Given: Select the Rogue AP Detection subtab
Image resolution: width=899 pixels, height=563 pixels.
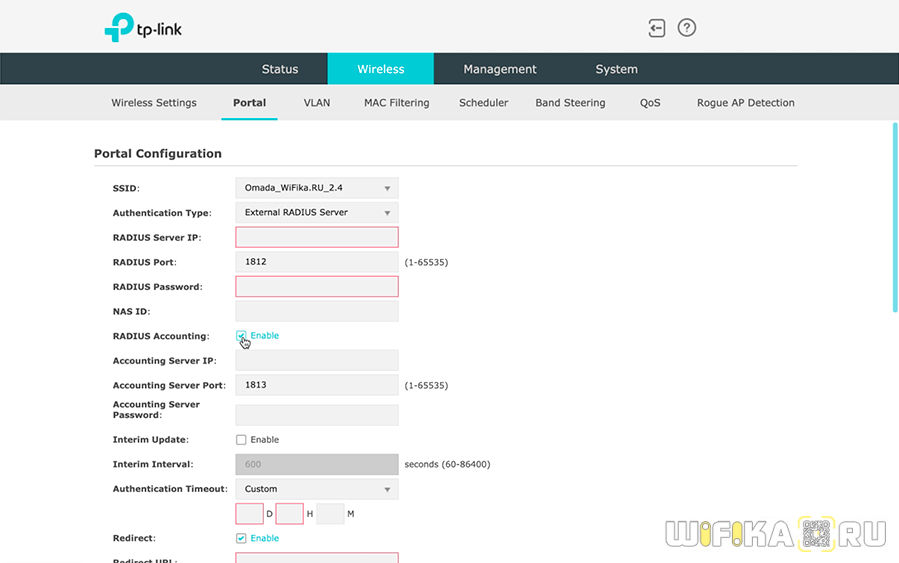Looking at the screenshot, I should coord(745,103).
